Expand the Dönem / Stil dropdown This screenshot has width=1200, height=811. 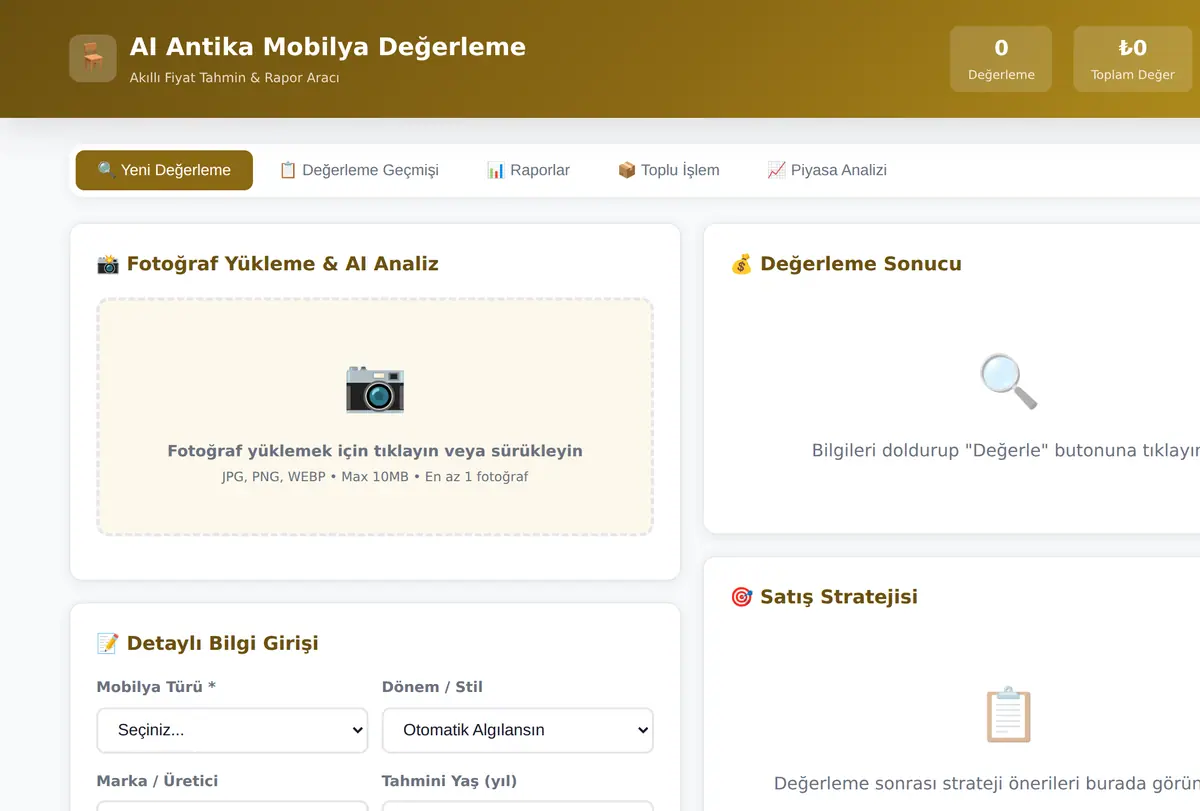518,730
